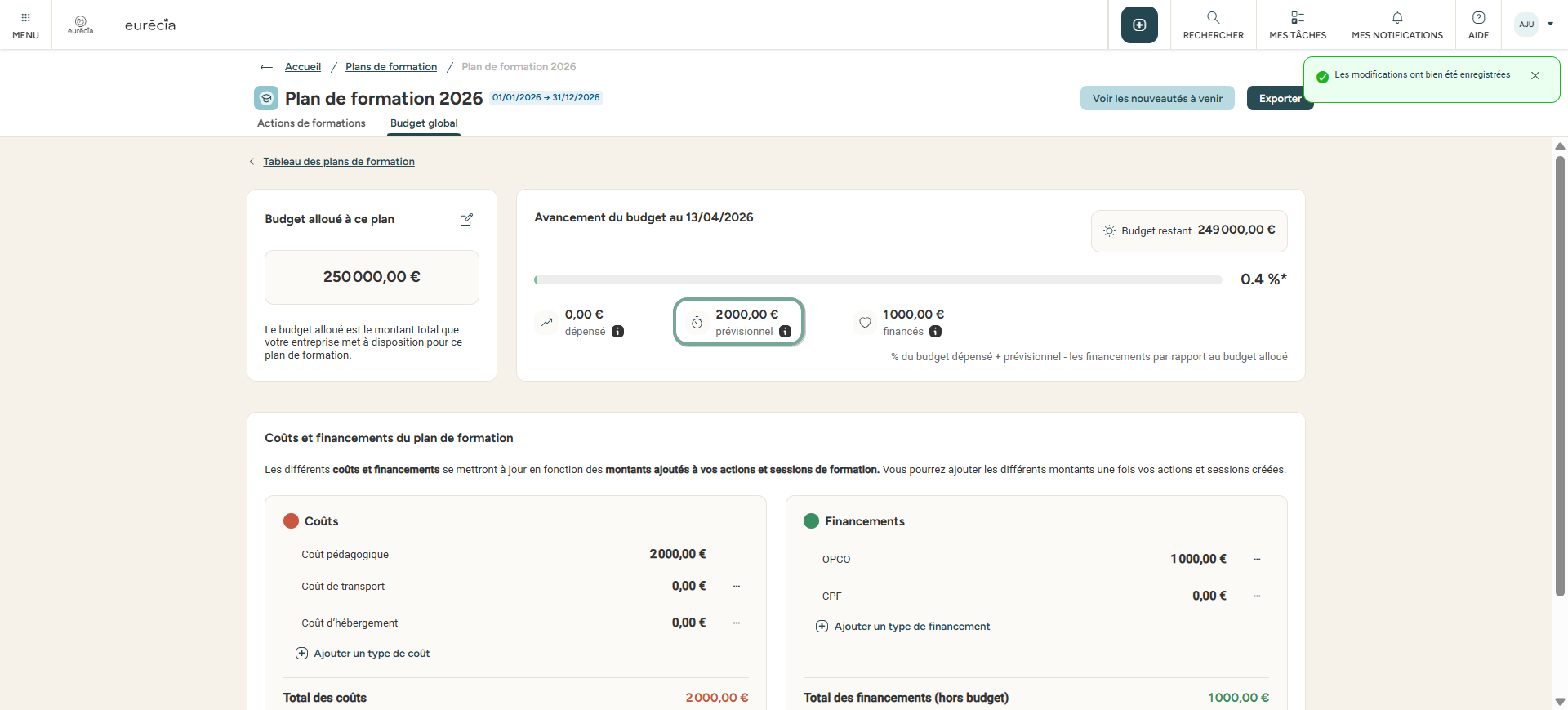The width and height of the screenshot is (1568, 710).
Task: Dismiss the saved changes notification
Action: tap(1535, 75)
